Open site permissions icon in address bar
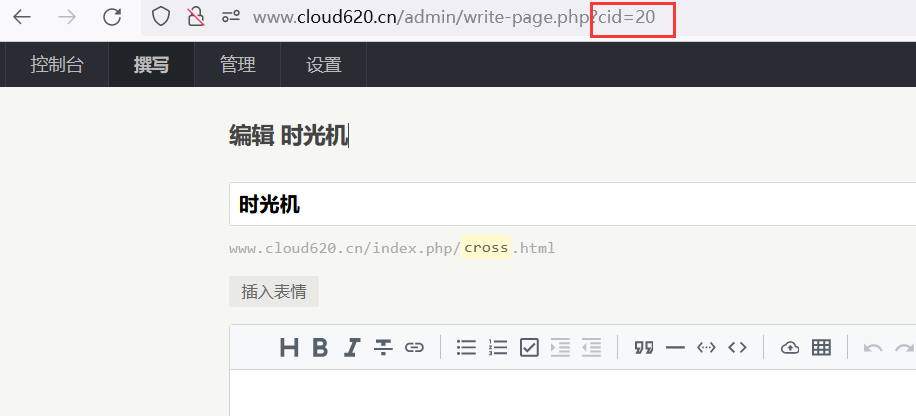Image resolution: width=916 pixels, height=416 pixels. click(x=231, y=17)
